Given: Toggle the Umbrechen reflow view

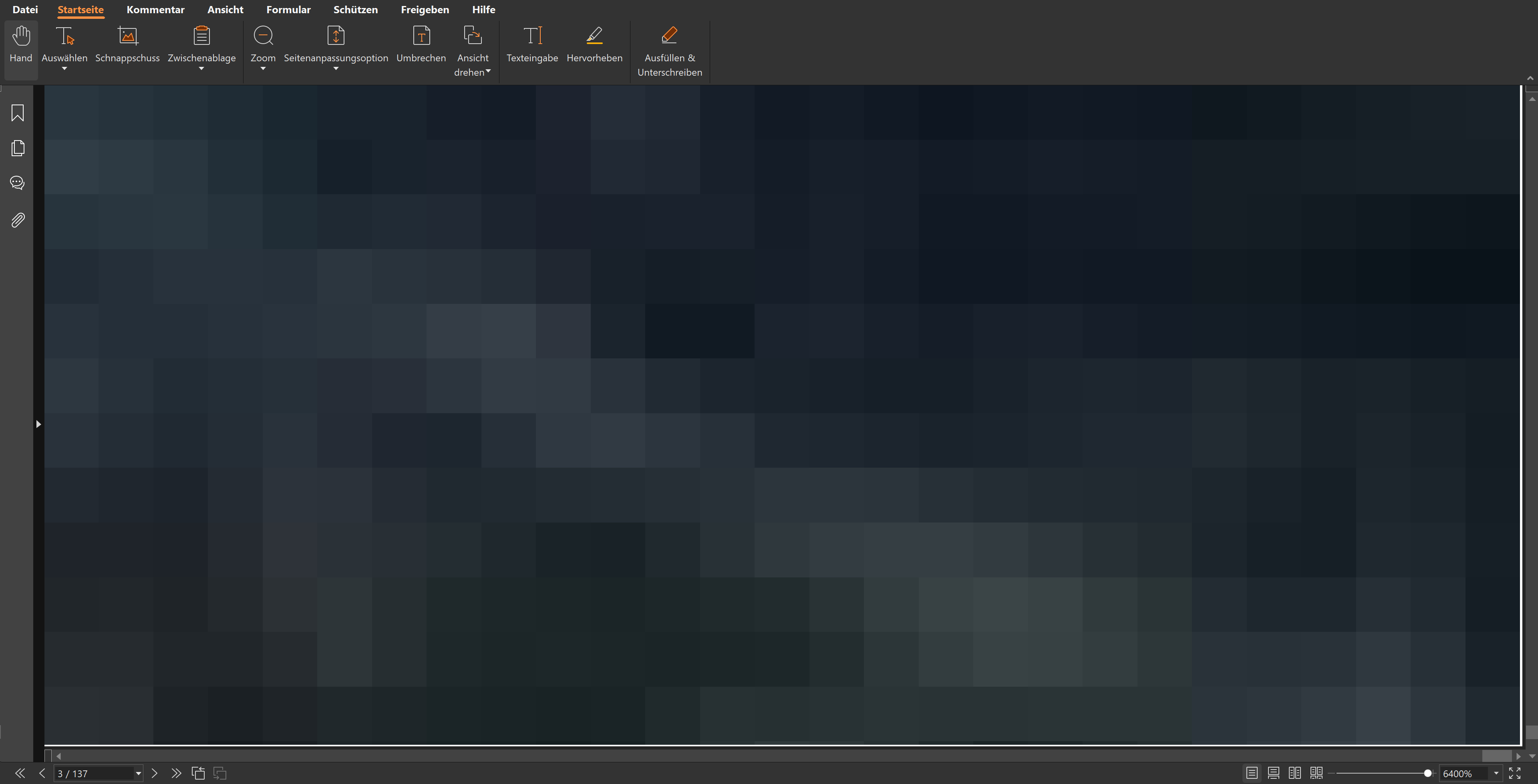Looking at the screenshot, I should (421, 45).
